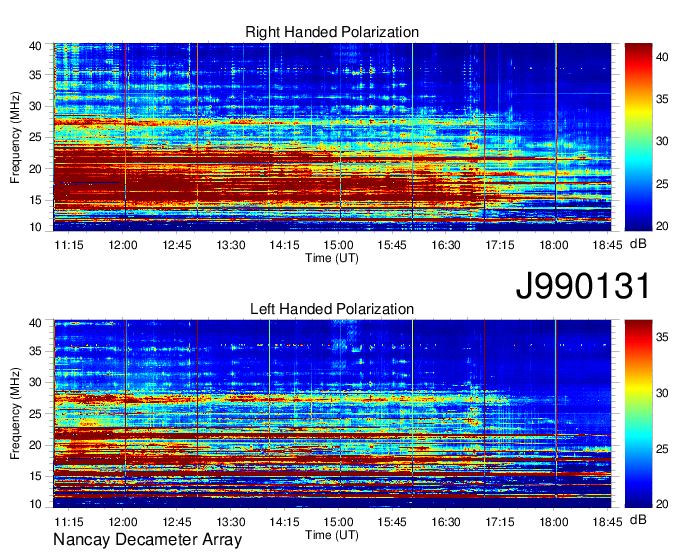The image size is (680, 552).
Task: Click the 18:00 time tick of Right Handed plot
Action: [x=554, y=245]
